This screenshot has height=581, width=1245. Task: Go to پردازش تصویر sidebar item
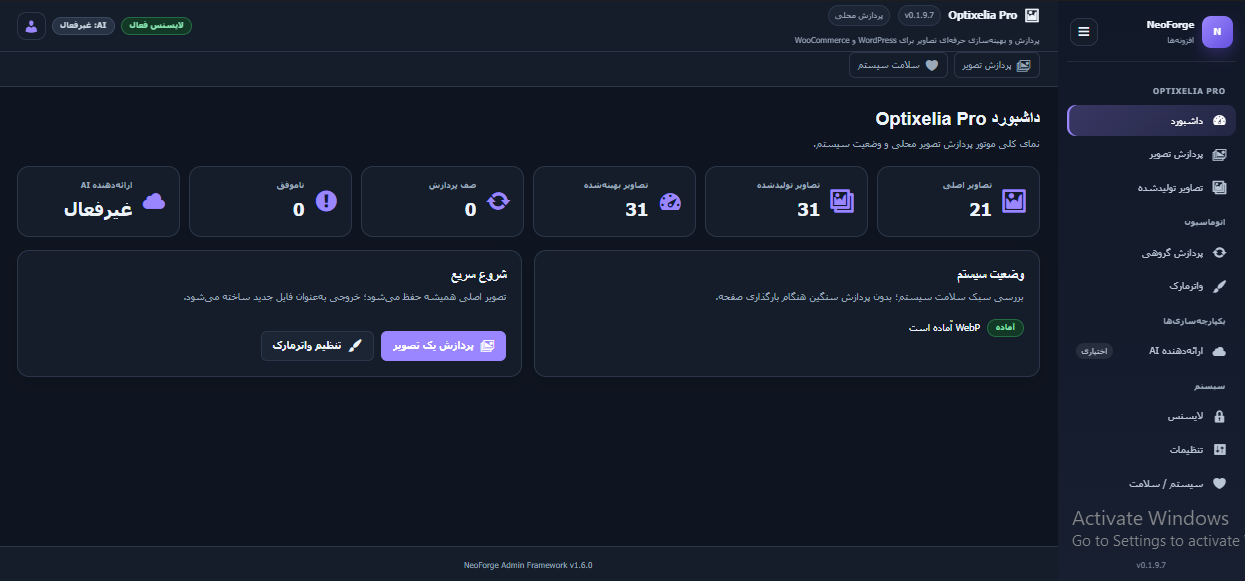1152,154
